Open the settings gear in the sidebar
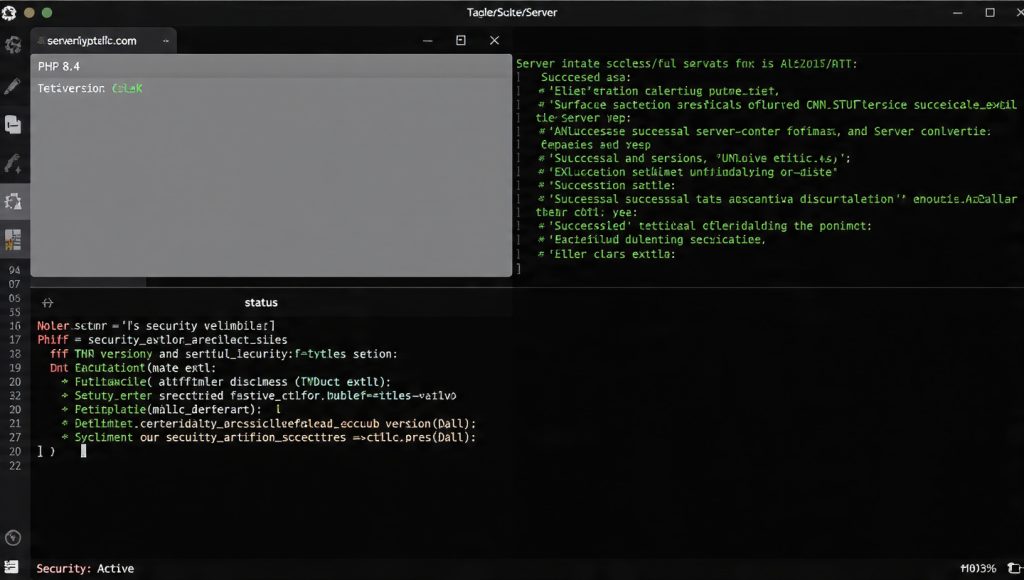Image resolution: width=1024 pixels, height=580 pixels. [x=12, y=44]
